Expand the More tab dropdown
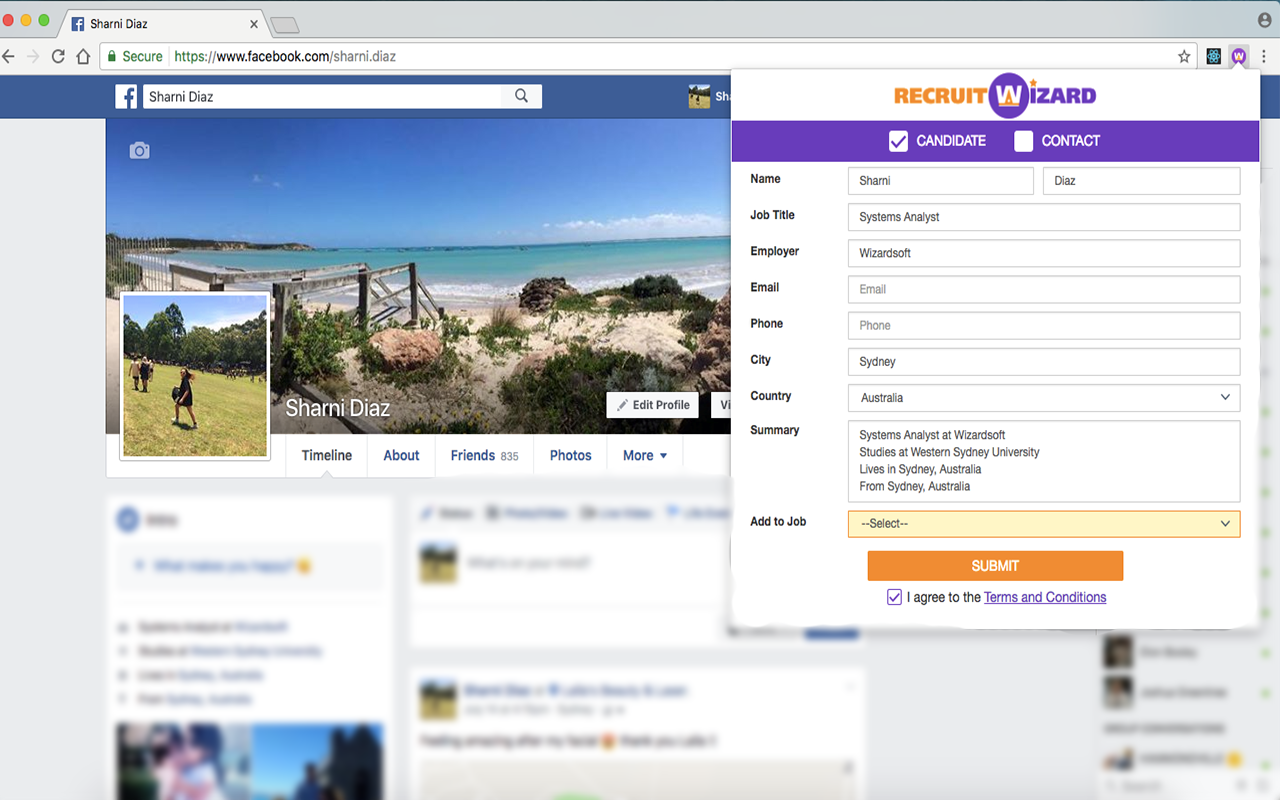 coord(644,455)
